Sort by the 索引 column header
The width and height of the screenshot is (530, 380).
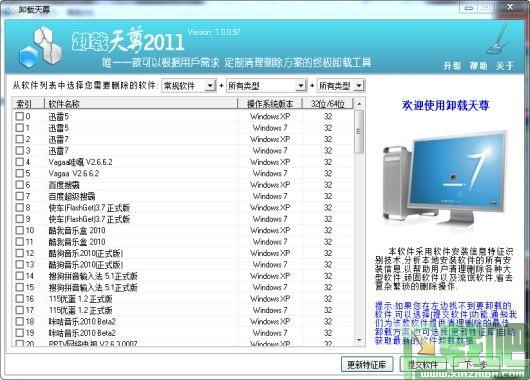28,104
